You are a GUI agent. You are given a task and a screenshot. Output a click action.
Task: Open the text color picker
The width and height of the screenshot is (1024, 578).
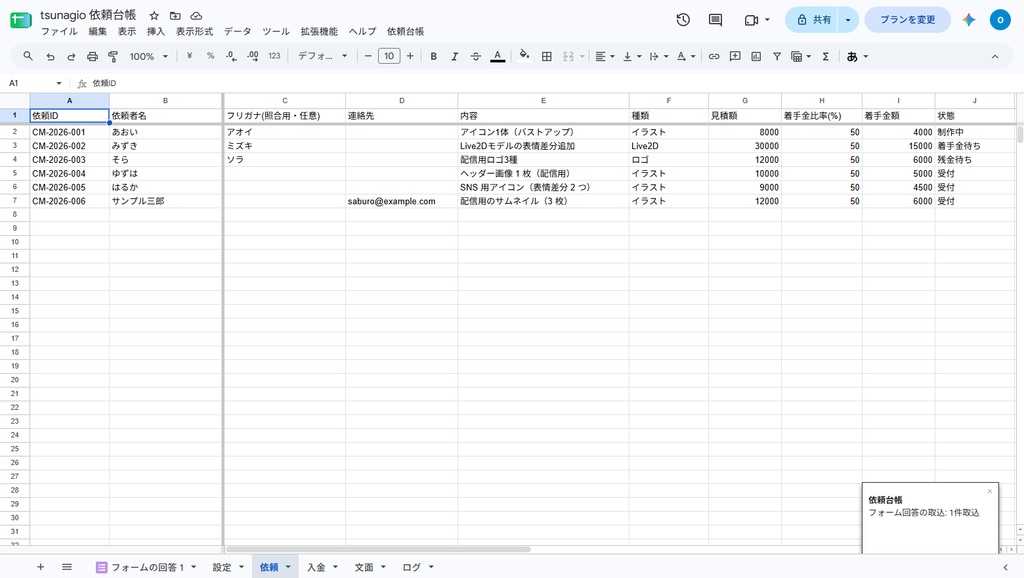(x=498, y=57)
